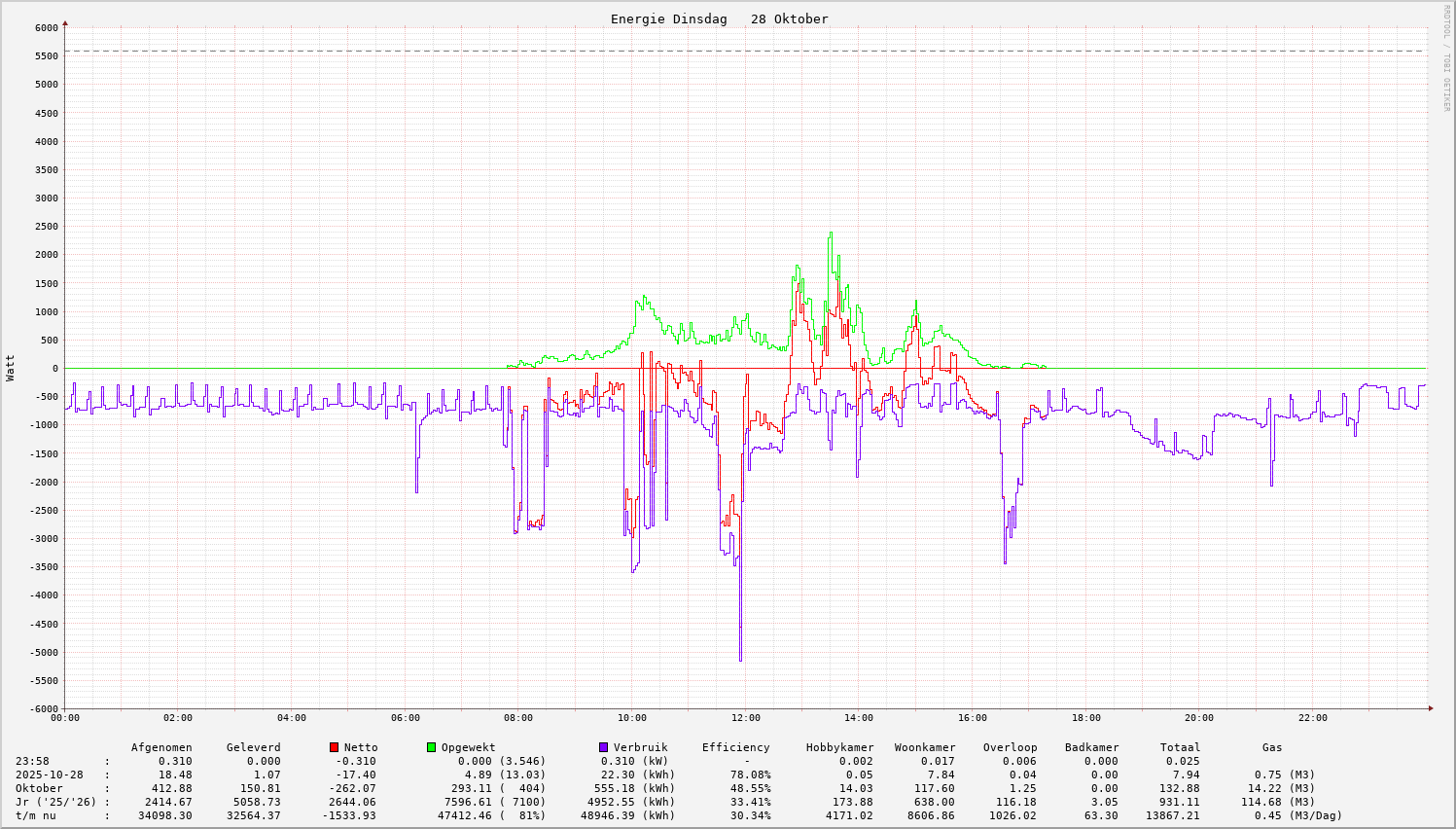Click the arrowhead at the X axis right end

coord(1431,708)
